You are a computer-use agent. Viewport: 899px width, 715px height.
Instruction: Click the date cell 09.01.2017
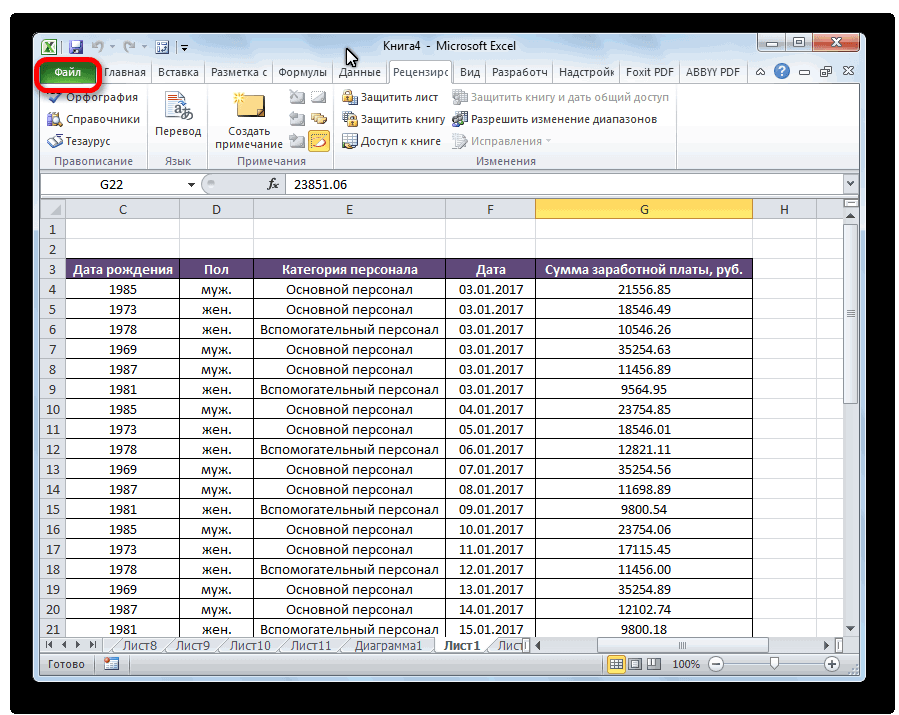coord(491,510)
